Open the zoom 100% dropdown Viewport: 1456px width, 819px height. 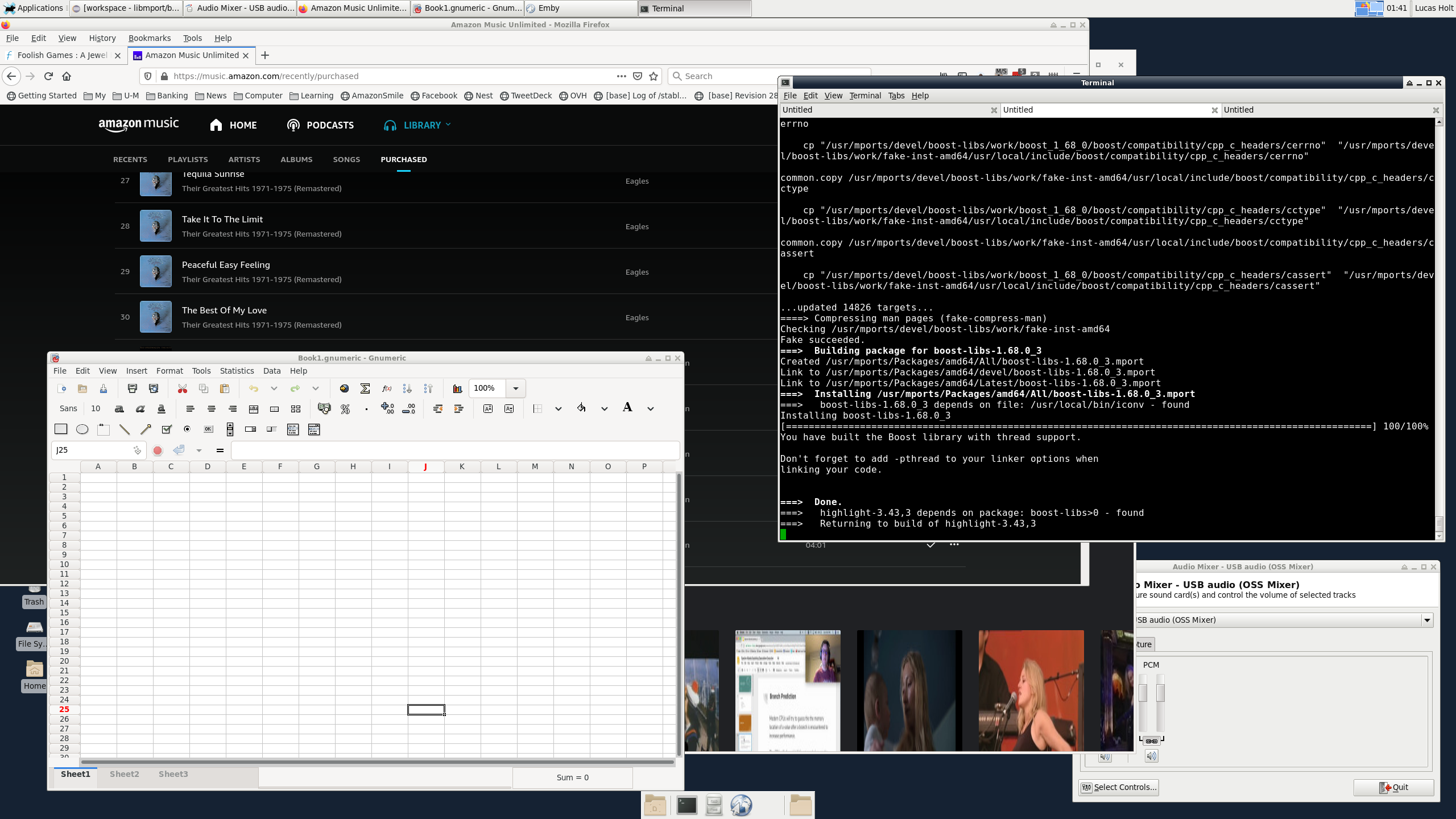click(x=515, y=388)
